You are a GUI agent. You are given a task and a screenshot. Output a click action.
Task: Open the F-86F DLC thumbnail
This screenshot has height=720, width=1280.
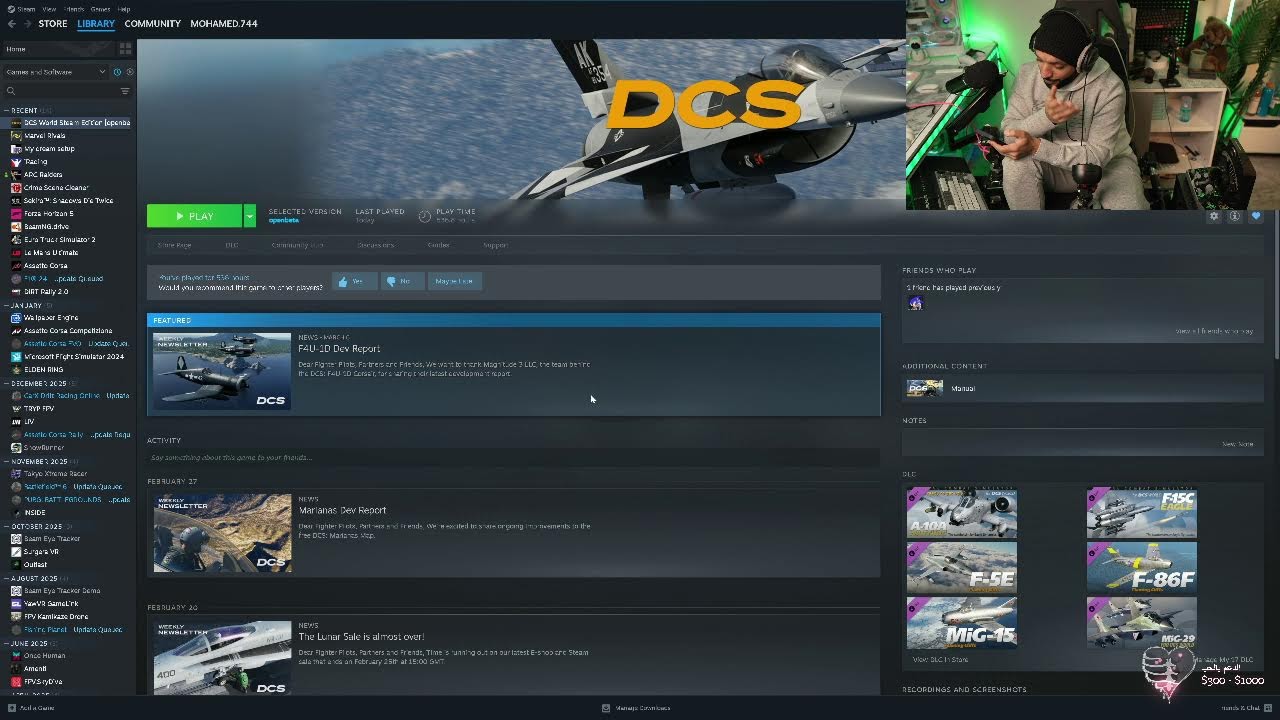pos(1142,567)
